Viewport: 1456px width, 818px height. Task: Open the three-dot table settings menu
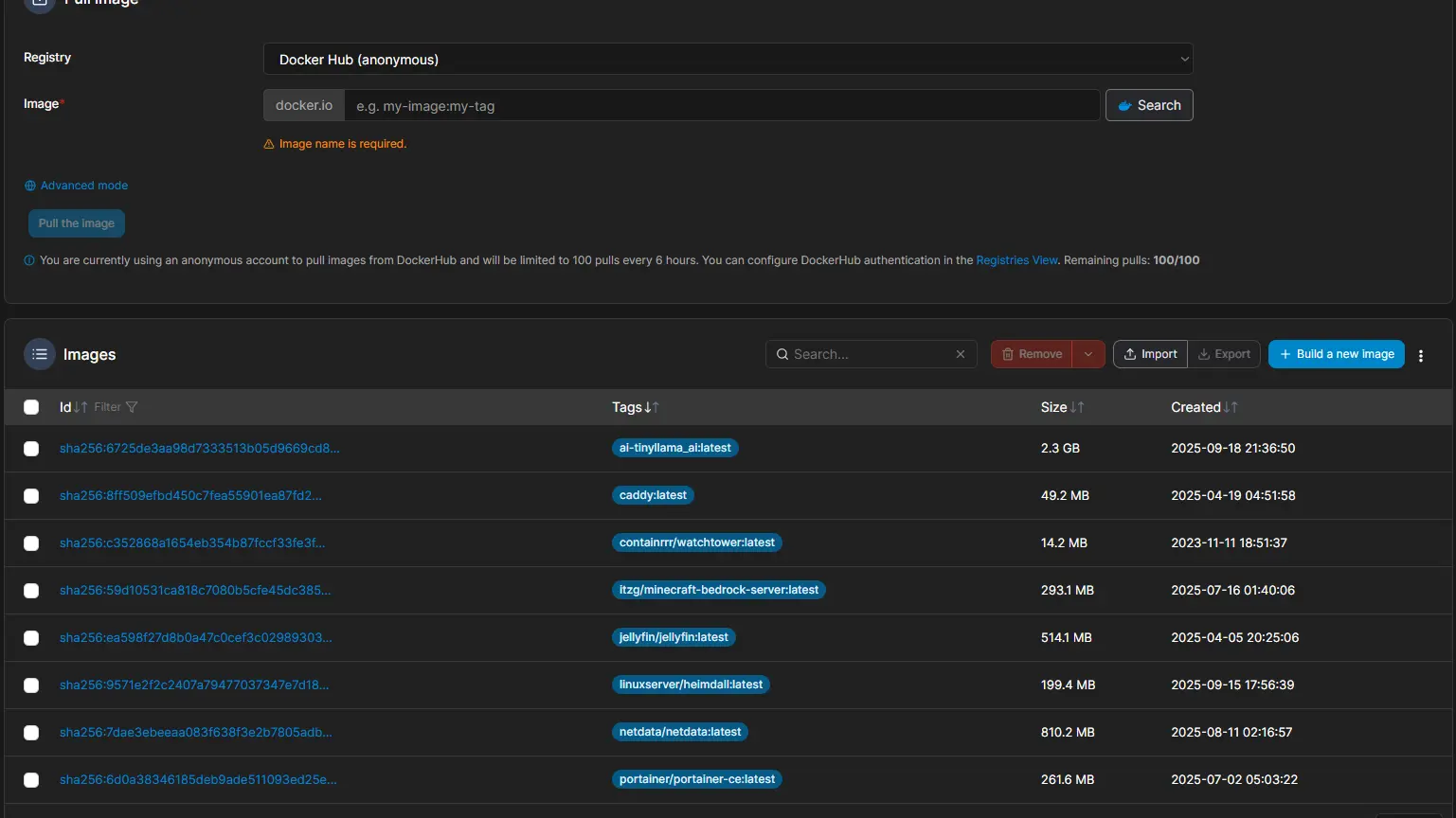pyautogui.click(x=1421, y=355)
